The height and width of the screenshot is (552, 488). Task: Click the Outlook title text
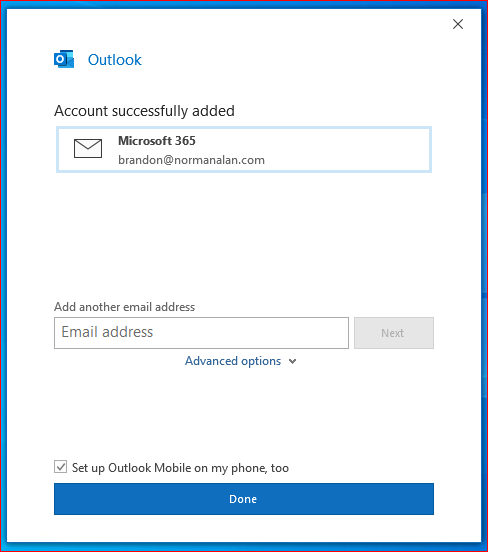point(114,60)
